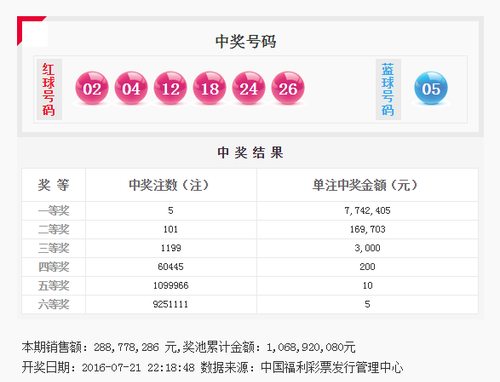Select the red ball numbered 24
500x382 pixels.
tap(249, 88)
